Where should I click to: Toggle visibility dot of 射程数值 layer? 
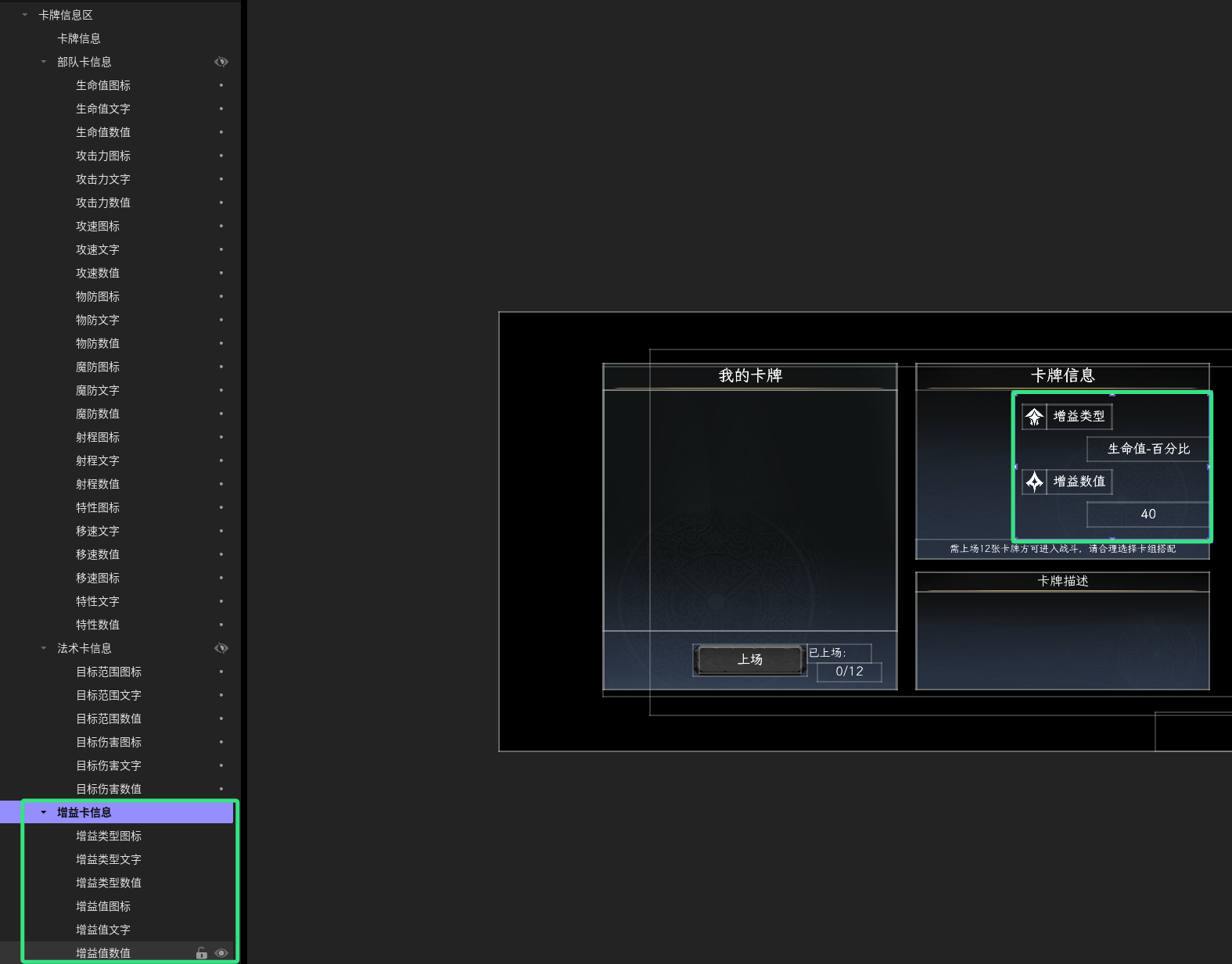pyautogui.click(x=221, y=484)
